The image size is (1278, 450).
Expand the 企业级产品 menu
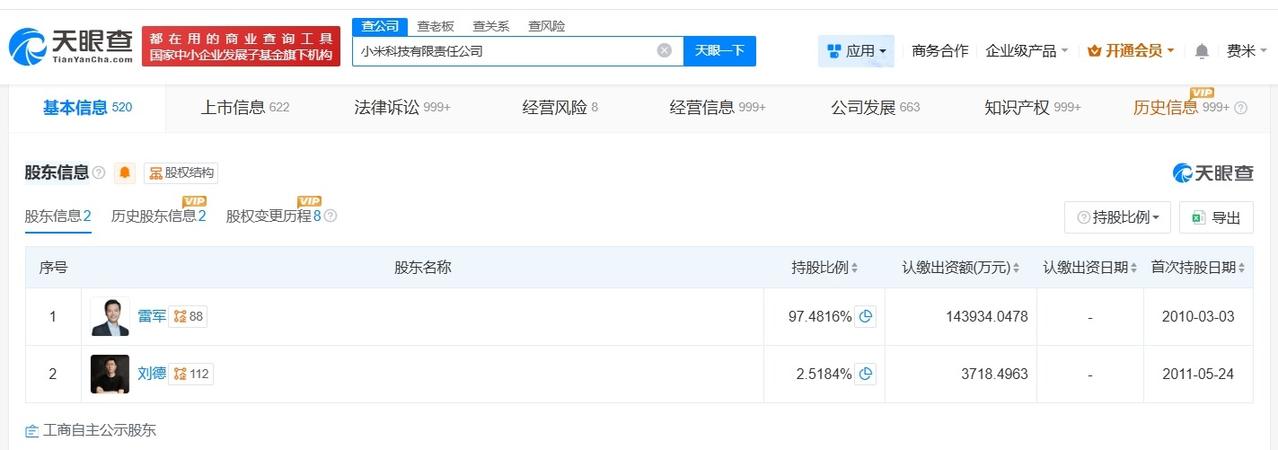1026,51
